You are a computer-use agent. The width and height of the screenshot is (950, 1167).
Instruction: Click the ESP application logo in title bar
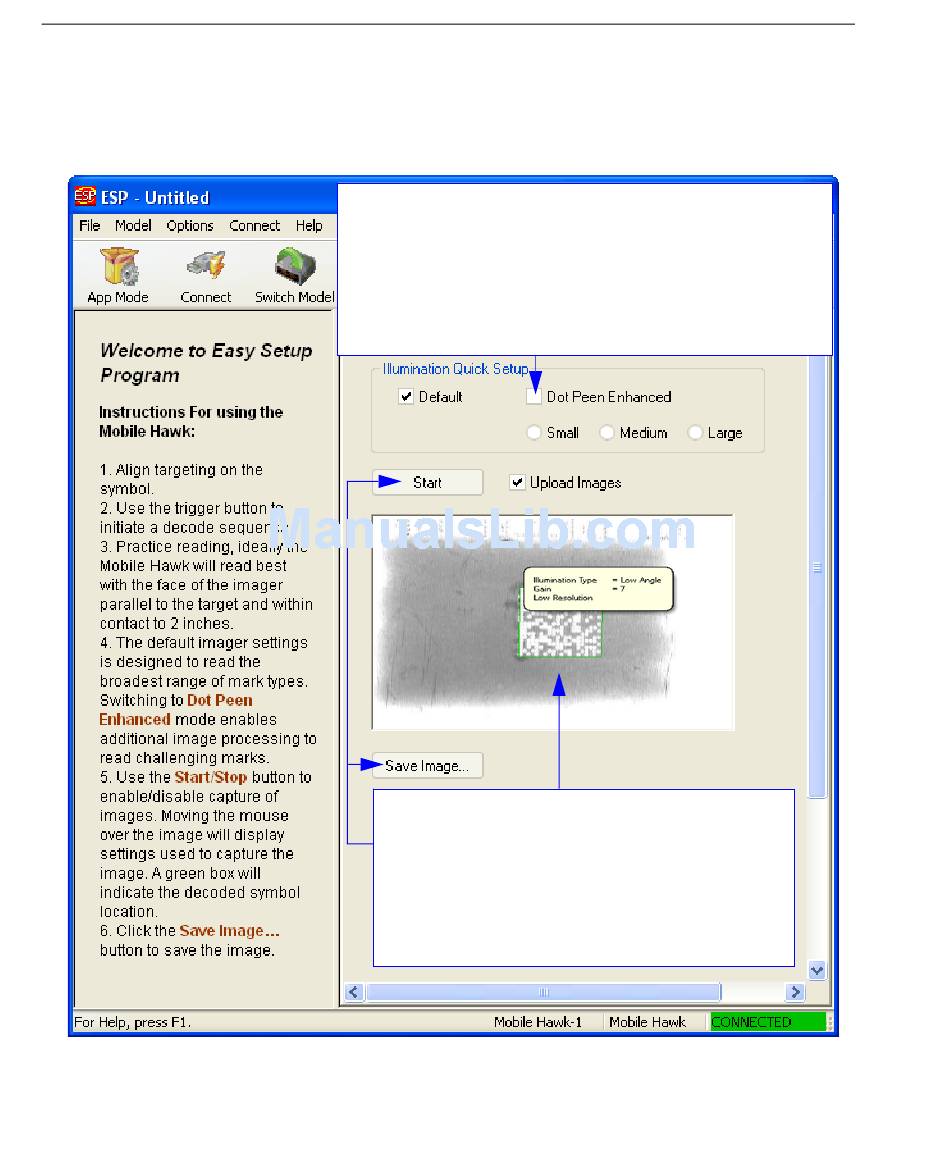[x=86, y=196]
